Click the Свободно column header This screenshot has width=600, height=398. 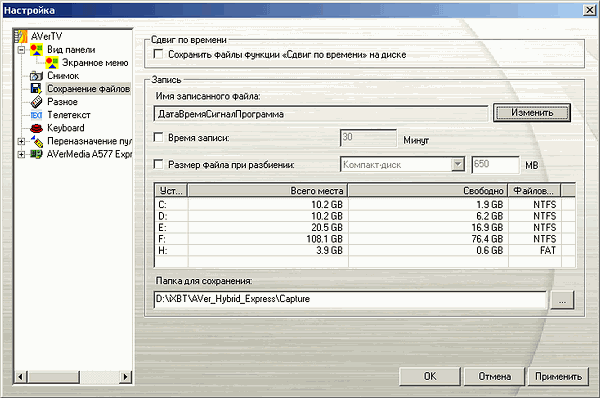[x=428, y=191]
